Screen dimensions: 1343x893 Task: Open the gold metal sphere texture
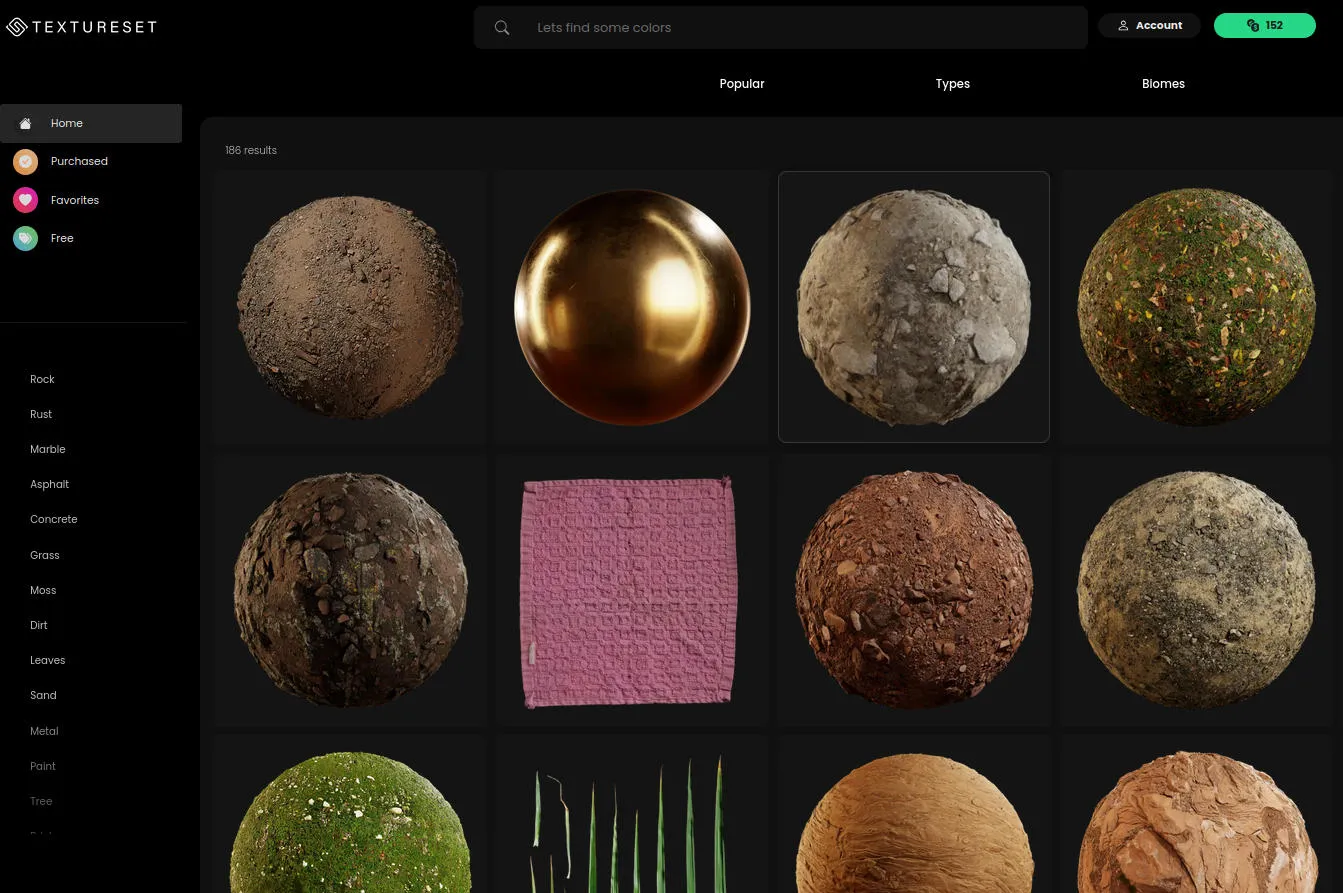click(631, 307)
